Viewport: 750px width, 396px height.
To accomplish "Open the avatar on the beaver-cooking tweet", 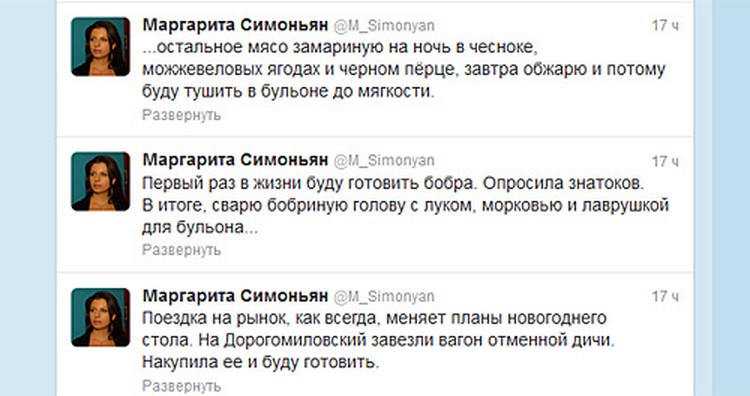I will [x=100, y=182].
